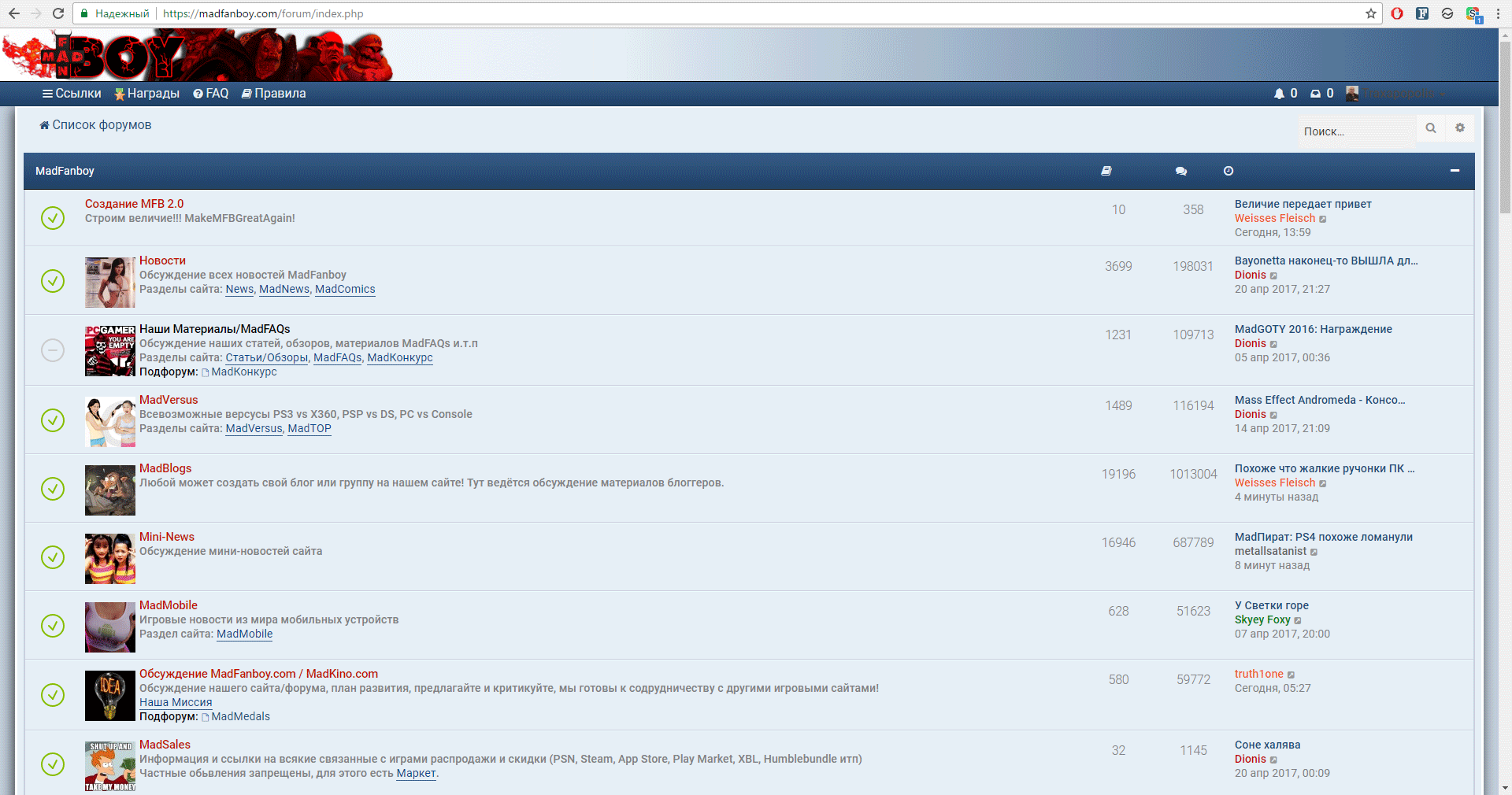Click the user avatar in the navbar
Screen dimensions: 1512x795
1352,94
